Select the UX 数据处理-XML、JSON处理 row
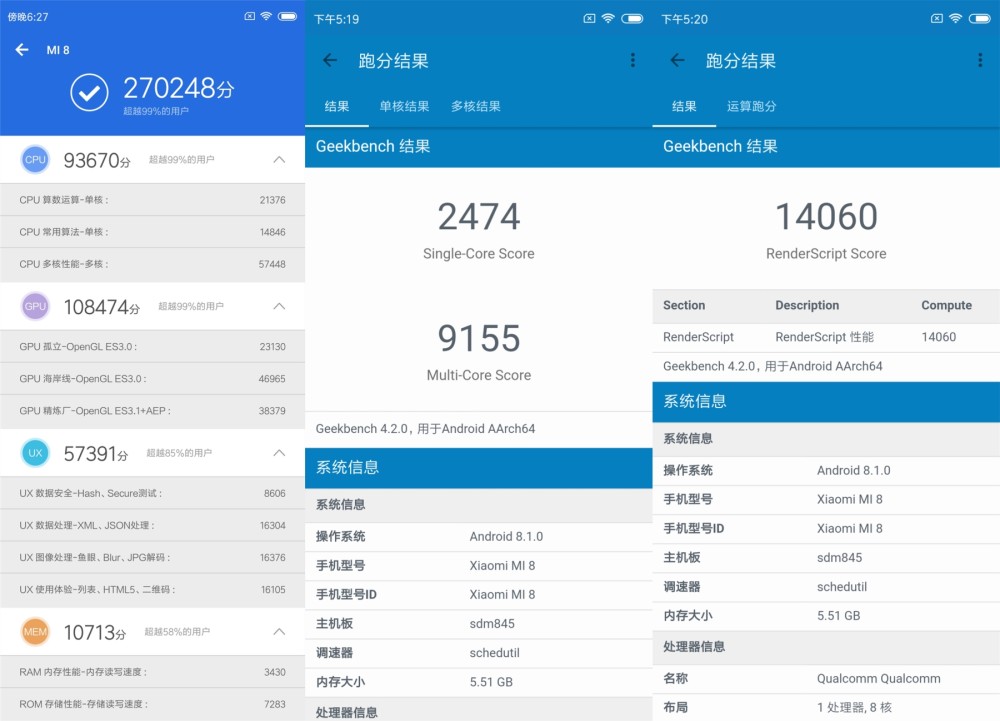 [152, 525]
